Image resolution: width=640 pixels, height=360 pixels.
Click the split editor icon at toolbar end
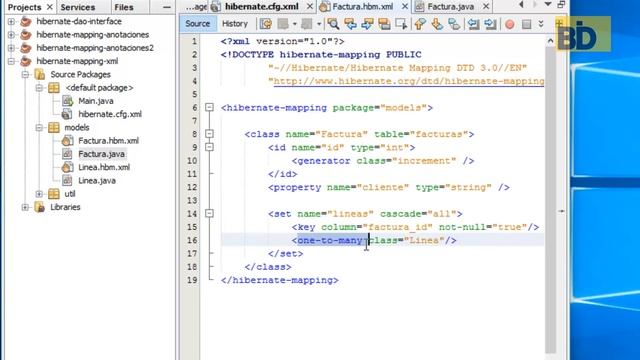coord(559,24)
